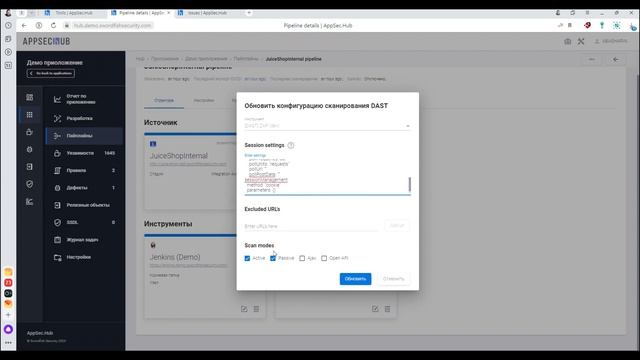Click the bug icon in narrow sidebar
This screenshot has width=640, height=360.
pyautogui.click(x=29, y=149)
